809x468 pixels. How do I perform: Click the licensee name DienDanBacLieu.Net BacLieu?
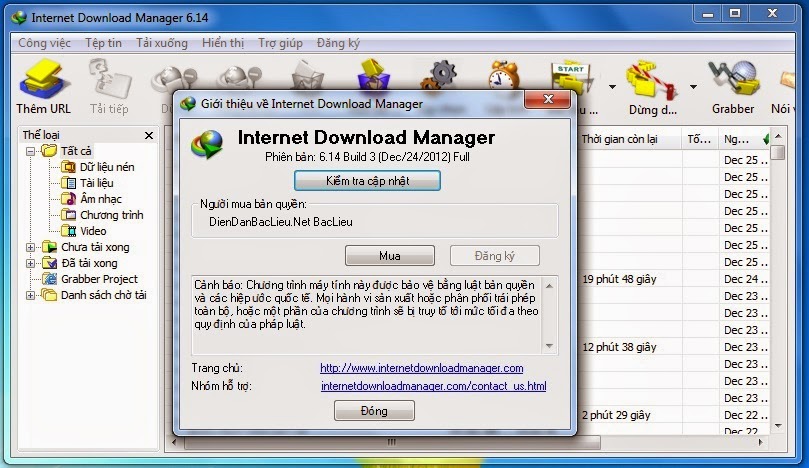(281, 222)
